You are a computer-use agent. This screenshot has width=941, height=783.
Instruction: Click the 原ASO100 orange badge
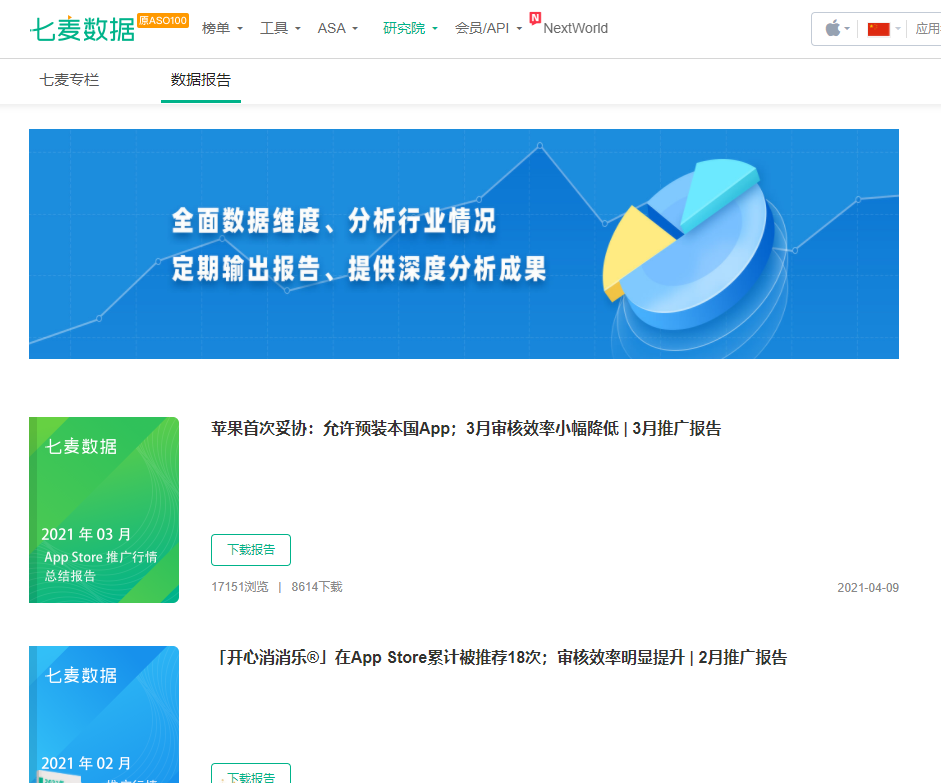(x=163, y=20)
